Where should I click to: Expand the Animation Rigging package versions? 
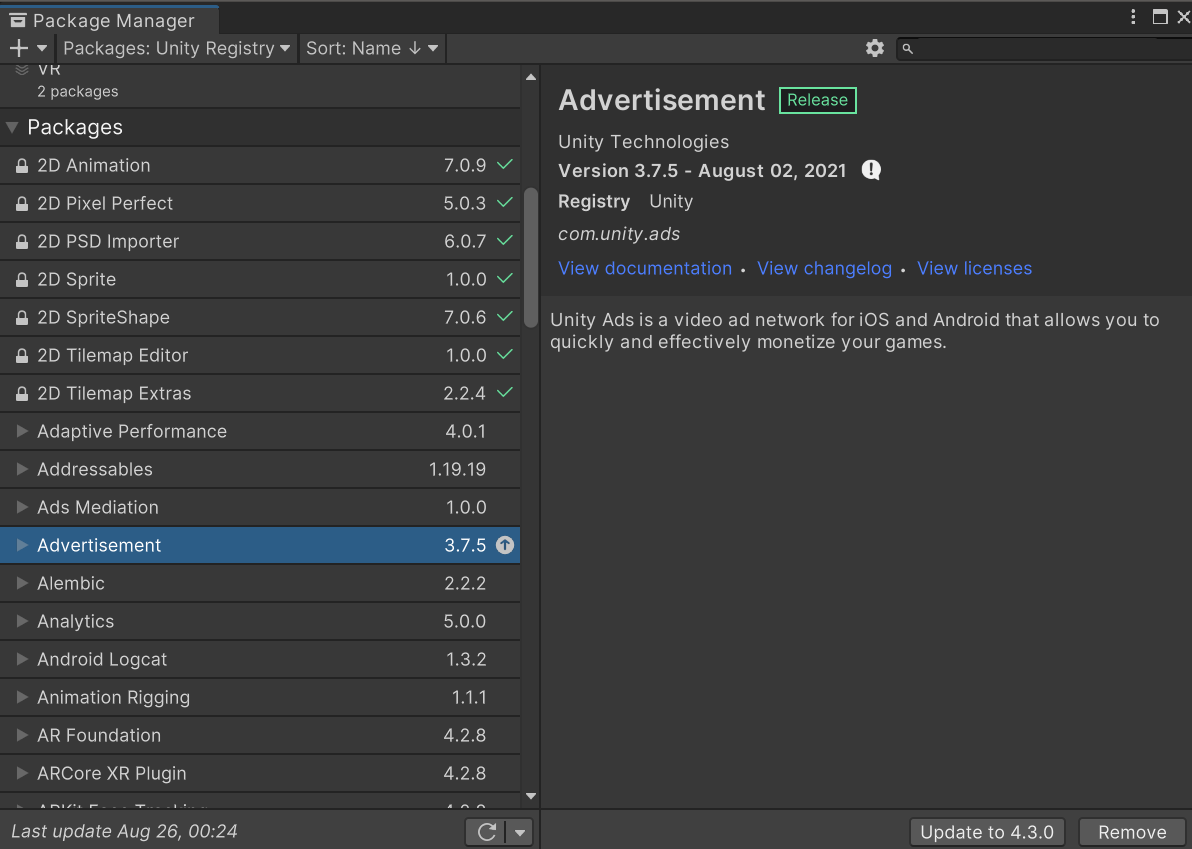coord(22,697)
